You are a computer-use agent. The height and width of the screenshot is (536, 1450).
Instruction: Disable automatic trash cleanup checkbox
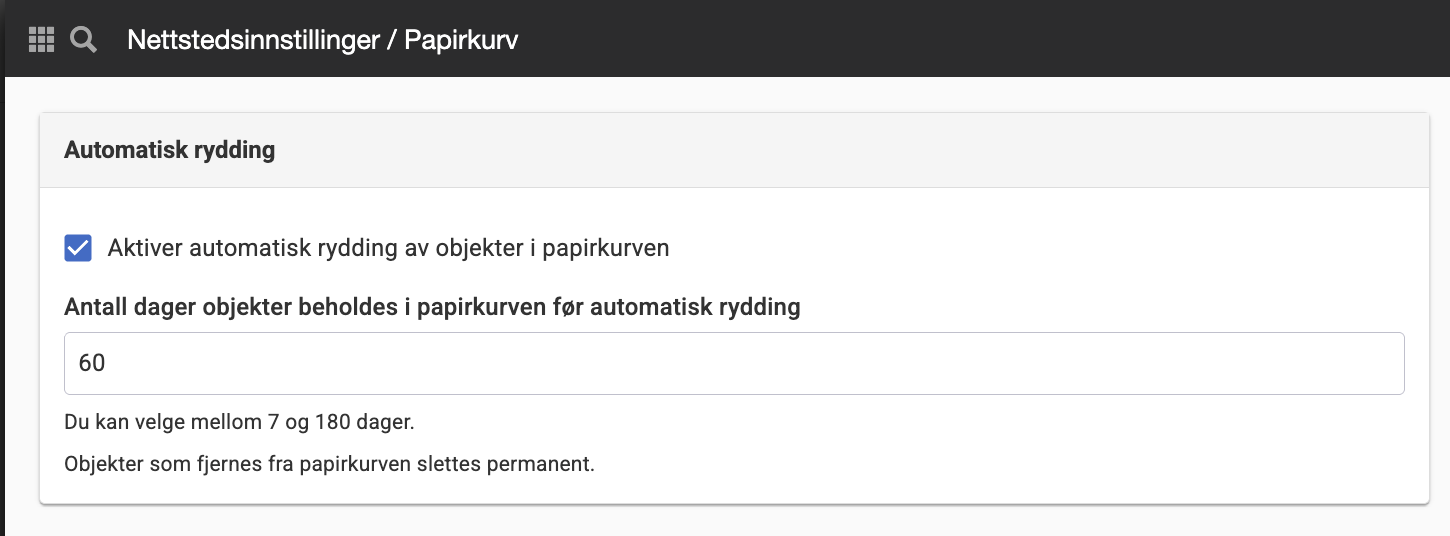78,248
